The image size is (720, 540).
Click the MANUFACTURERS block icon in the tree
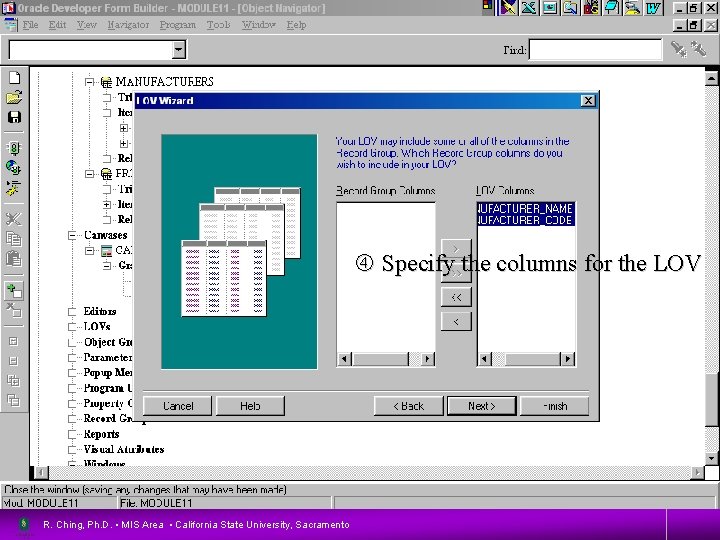[x=106, y=82]
